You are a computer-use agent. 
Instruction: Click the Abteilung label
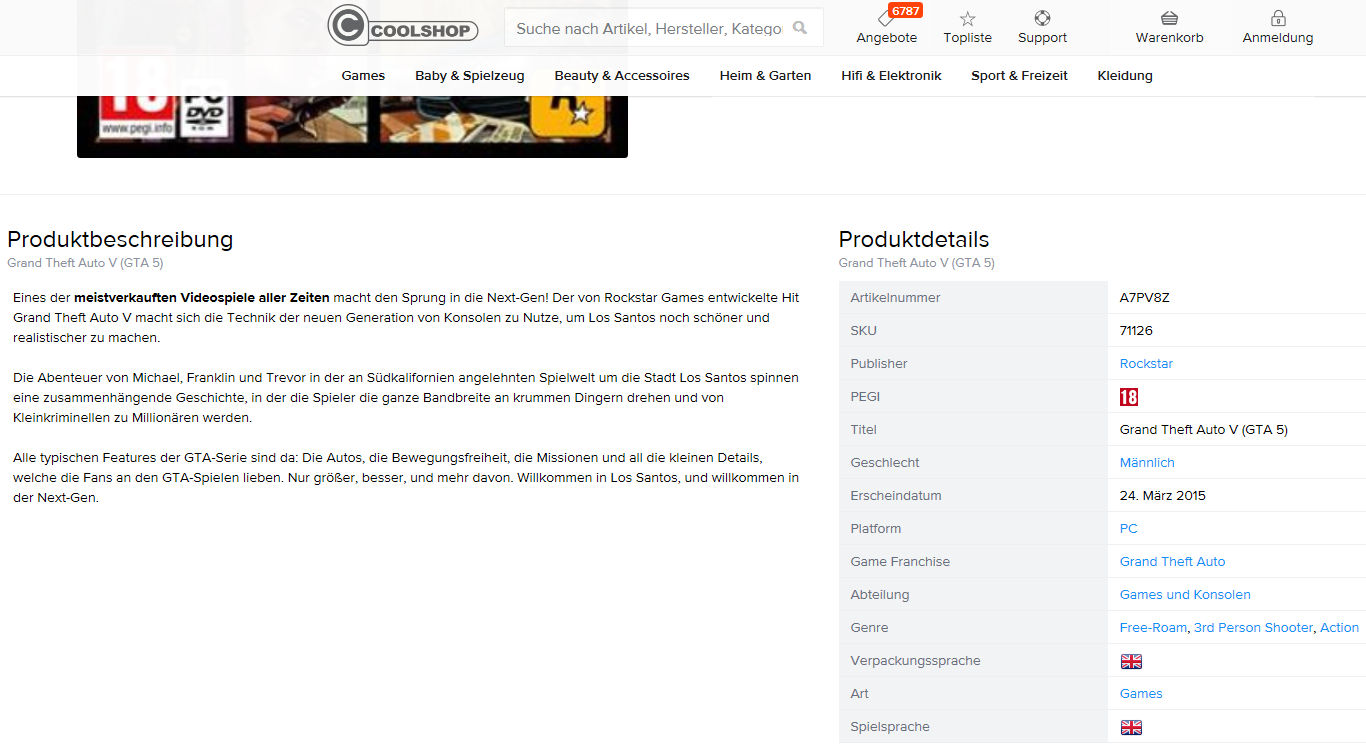click(880, 595)
